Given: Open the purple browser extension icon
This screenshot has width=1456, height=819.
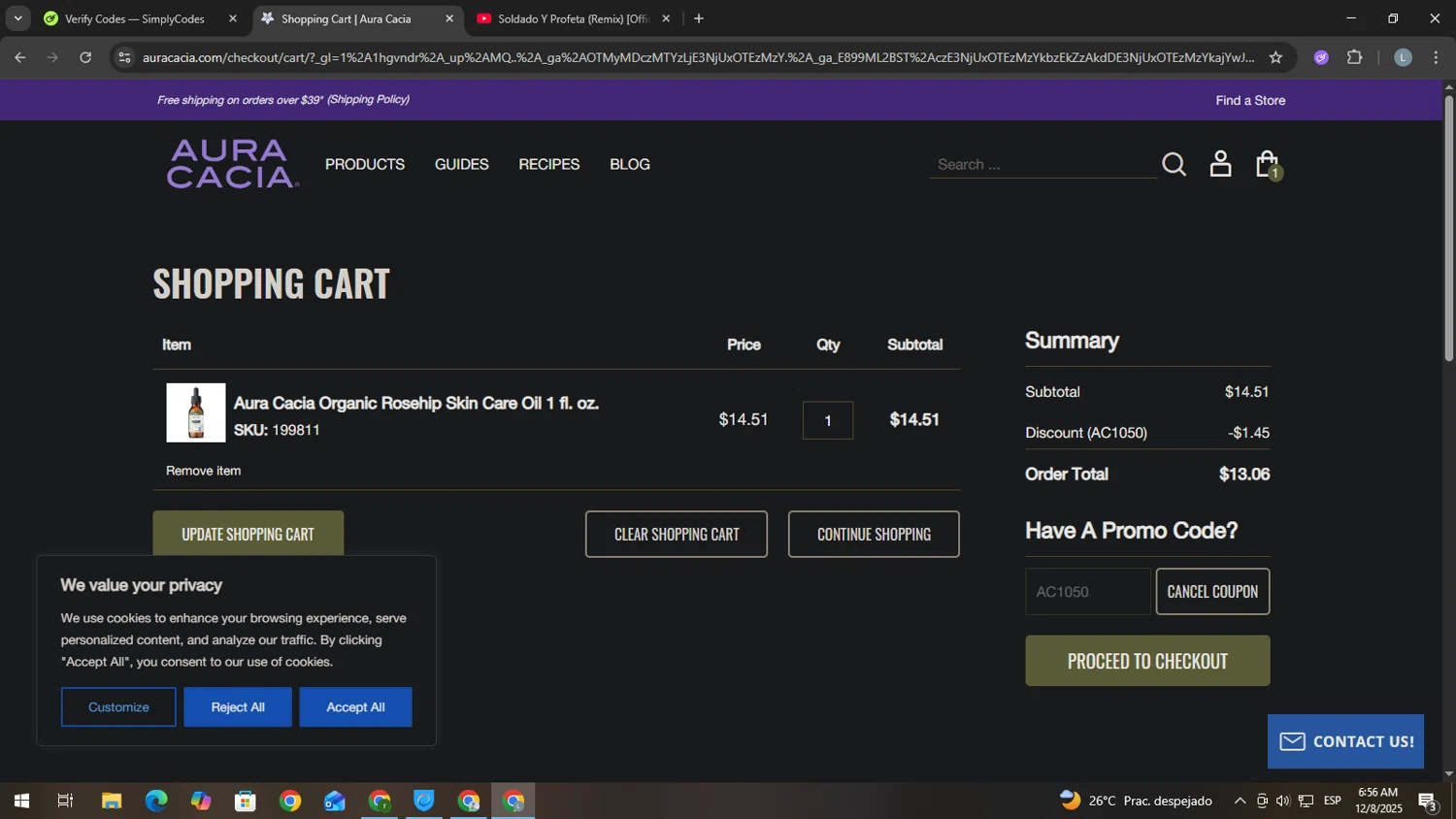Looking at the screenshot, I should pos(1321,57).
